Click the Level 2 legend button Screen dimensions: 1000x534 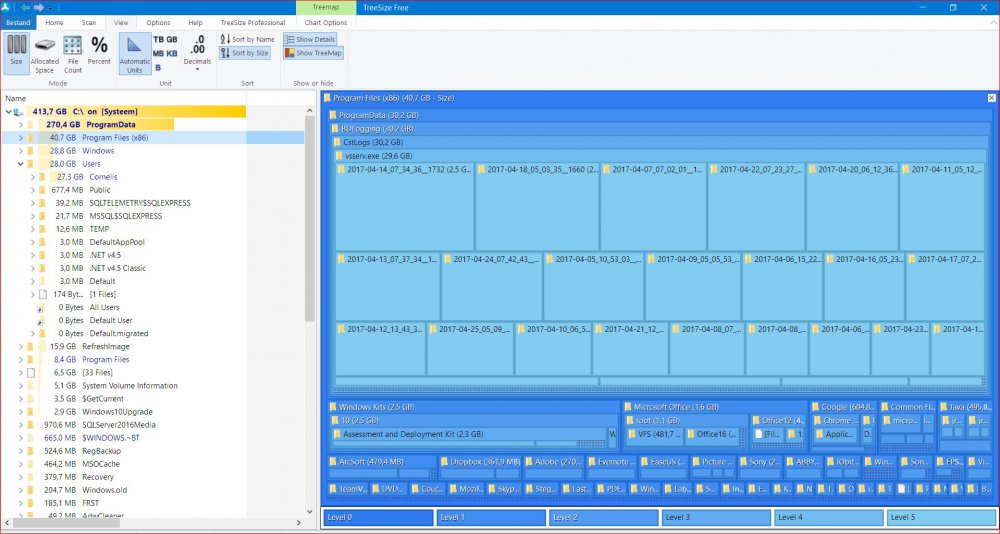click(x=603, y=517)
